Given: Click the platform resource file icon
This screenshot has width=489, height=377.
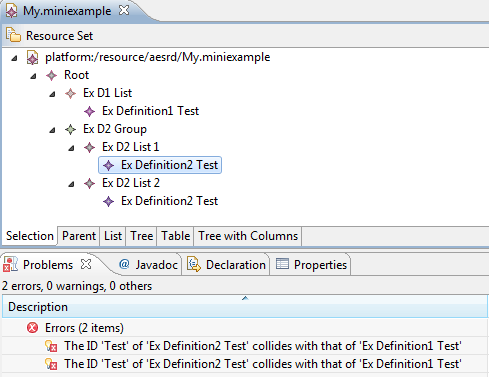Looking at the screenshot, I should (x=32, y=57).
